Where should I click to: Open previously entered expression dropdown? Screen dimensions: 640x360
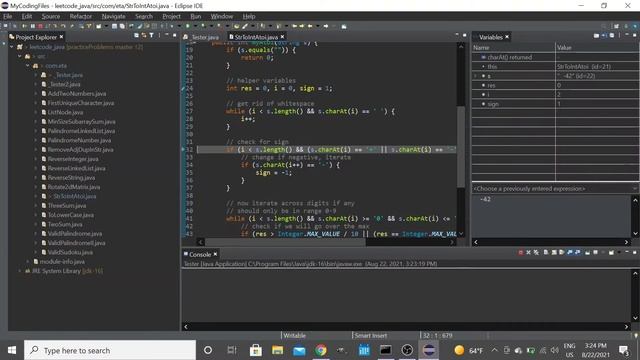tap(635, 189)
